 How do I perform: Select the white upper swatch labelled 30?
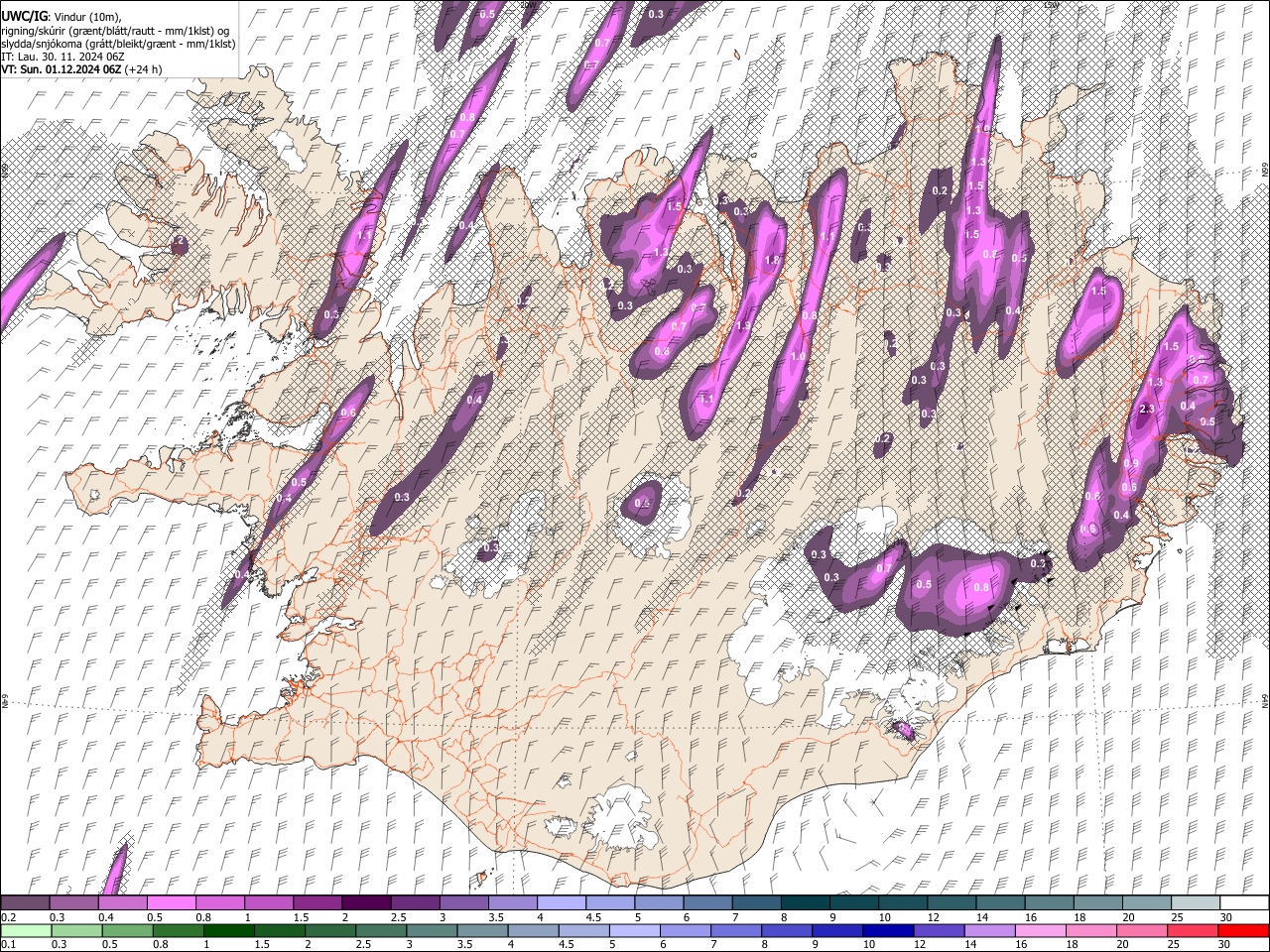1243,903
